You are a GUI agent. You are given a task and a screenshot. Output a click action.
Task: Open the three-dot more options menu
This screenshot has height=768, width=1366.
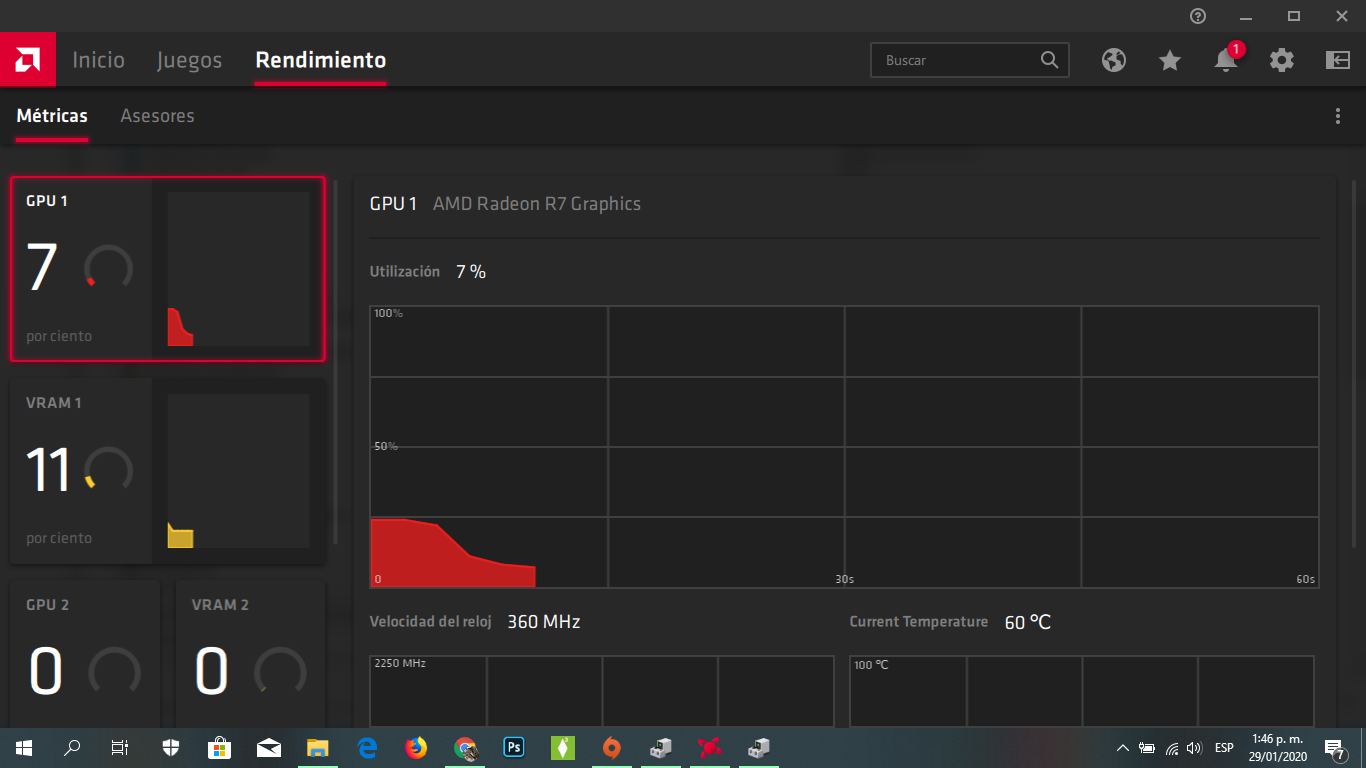click(1338, 116)
